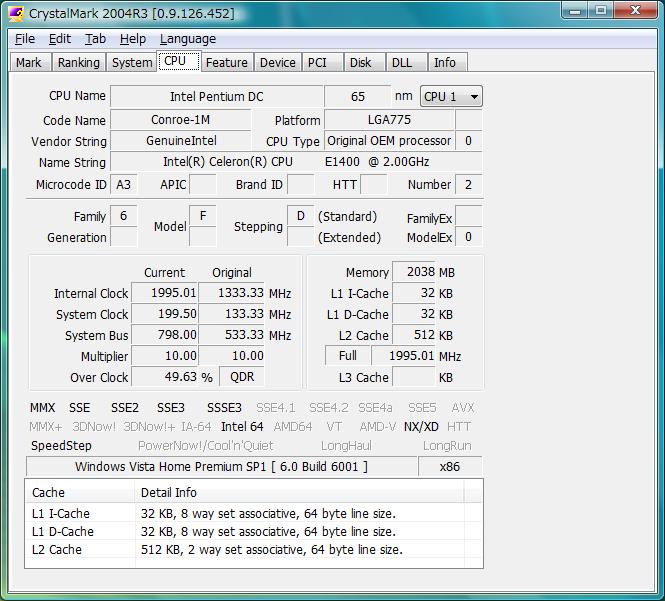
Task: Click the Platform field LGA775
Action: pos(389,120)
